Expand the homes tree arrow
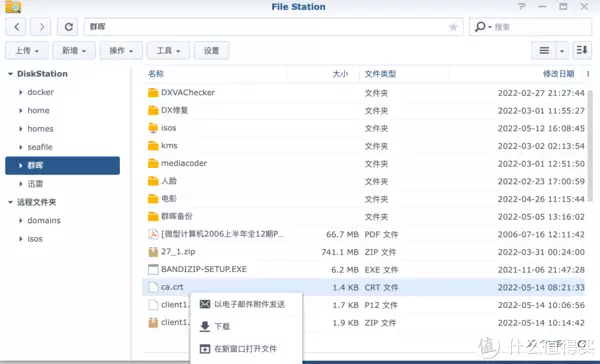 pos(21,129)
